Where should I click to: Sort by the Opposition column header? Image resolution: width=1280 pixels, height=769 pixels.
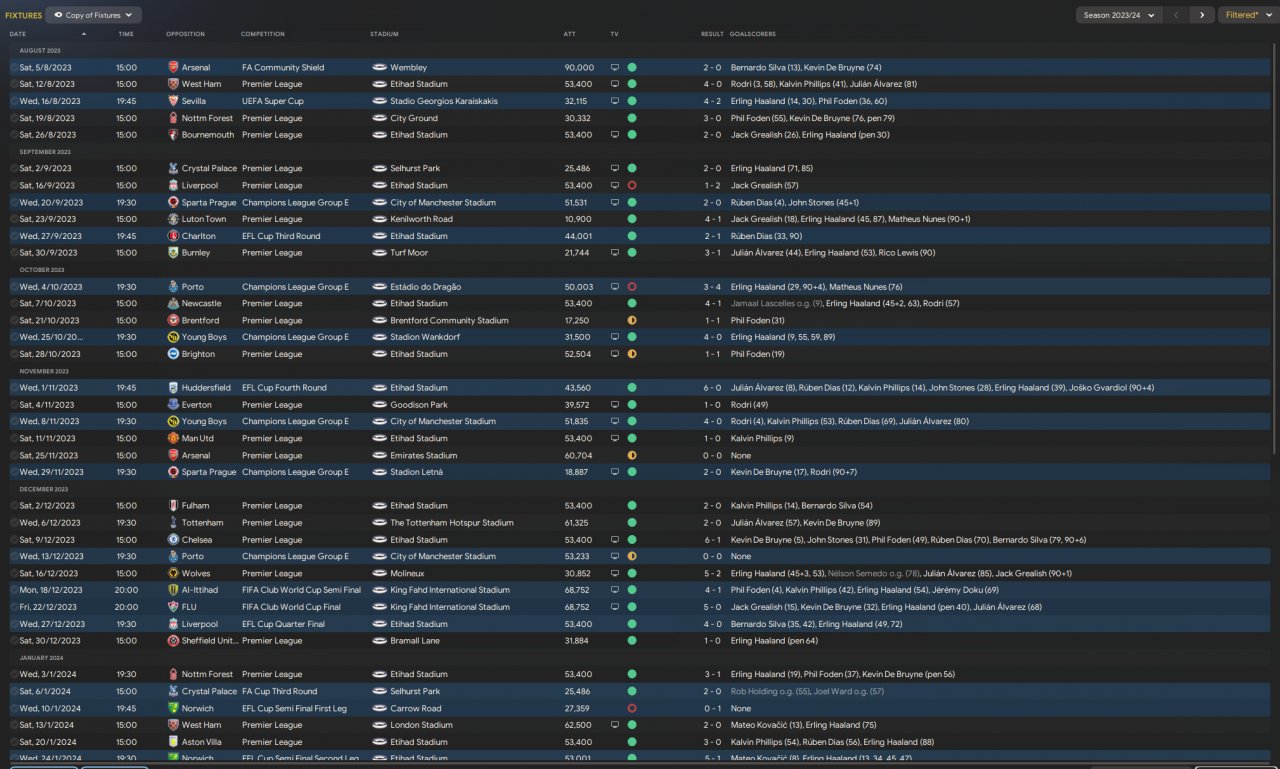click(x=185, y=34)
